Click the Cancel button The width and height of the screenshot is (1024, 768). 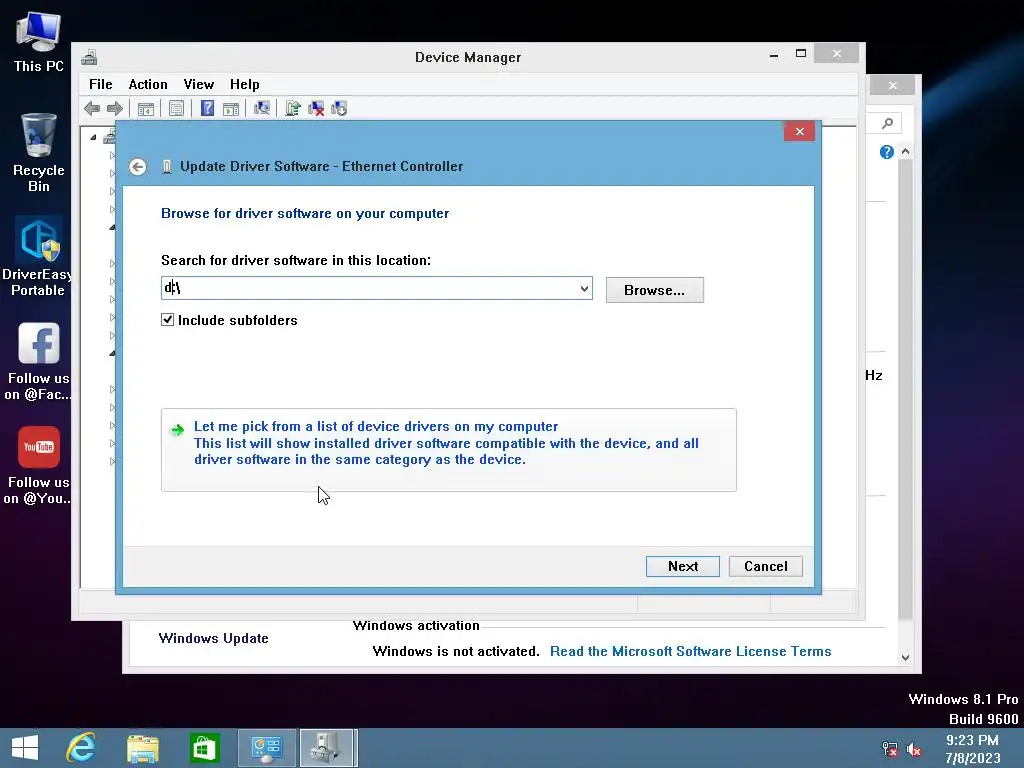coord(765,566)
